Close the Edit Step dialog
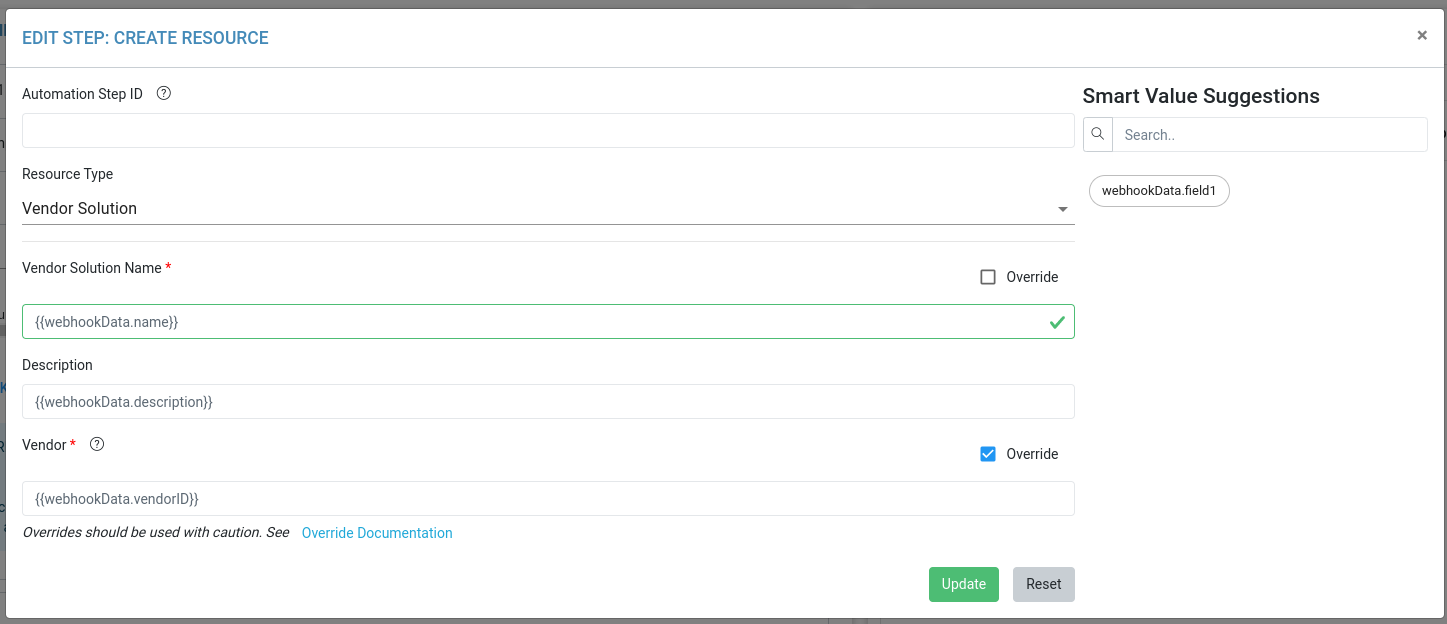1447x624 pixels. click(x=1422, y=35)
